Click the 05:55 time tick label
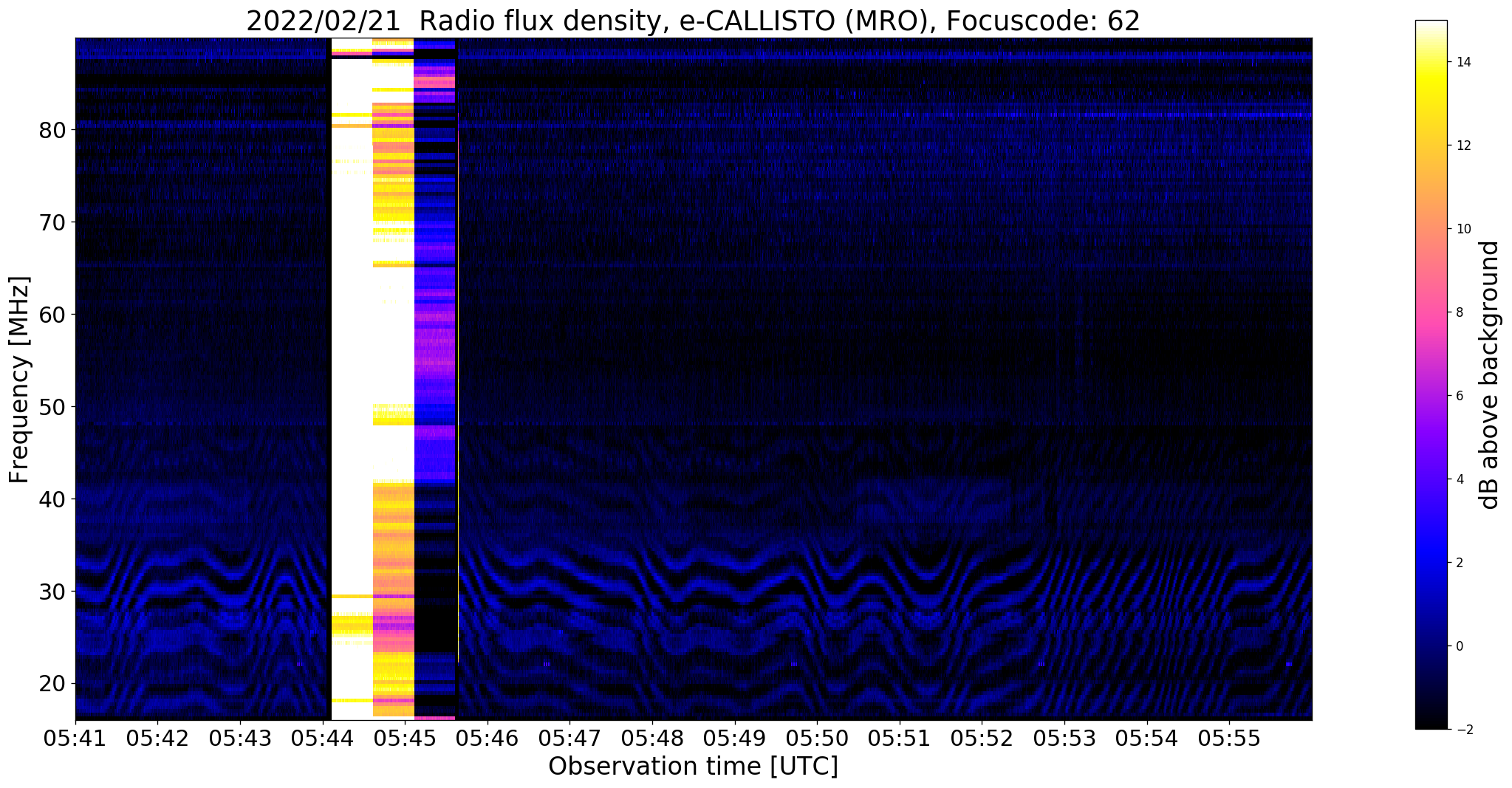This screenshot has height=788, width=1512. pos(1229,737)
